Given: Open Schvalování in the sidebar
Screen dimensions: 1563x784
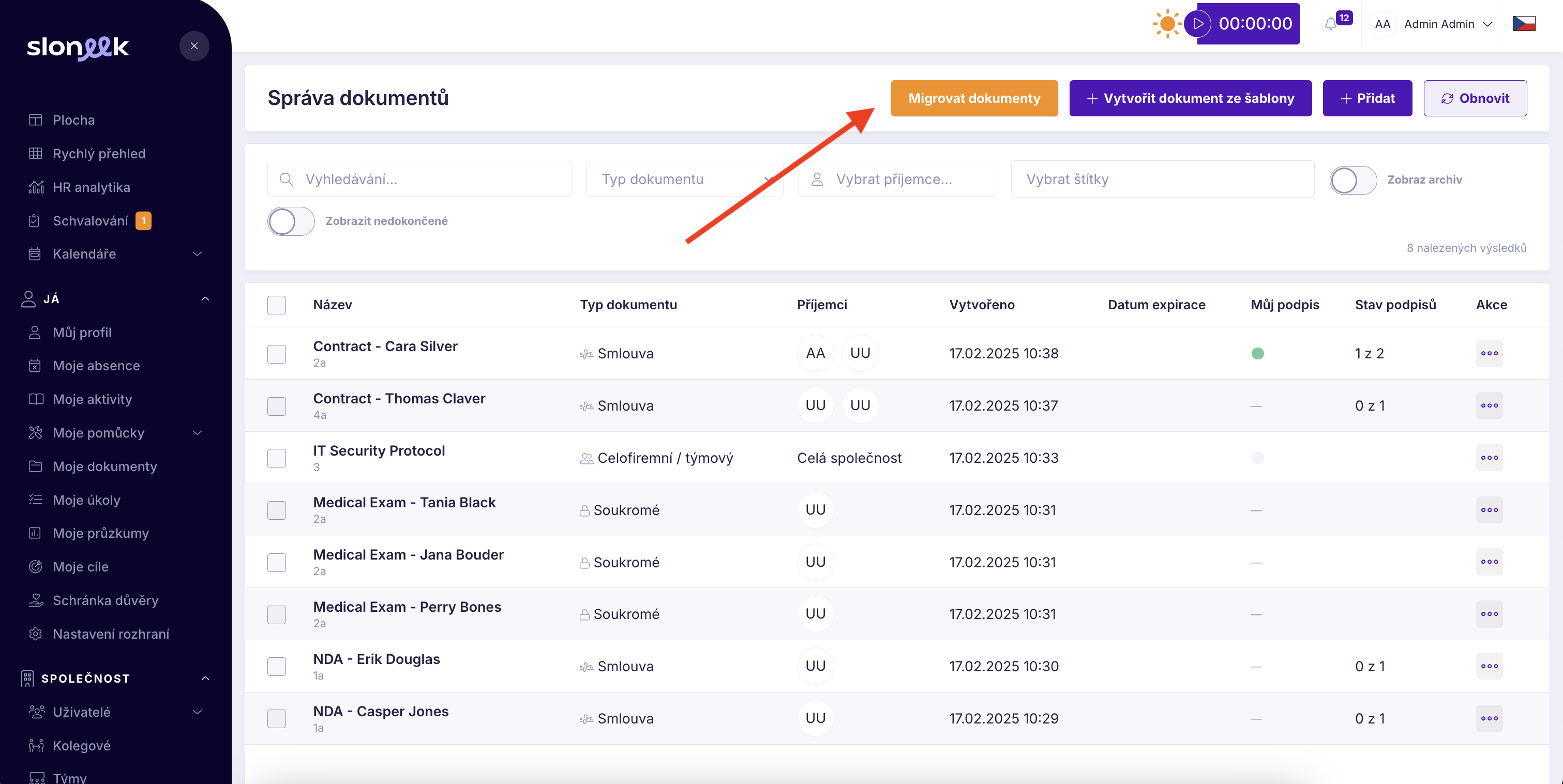Looking at the screenshot, I should click(x=91, y=221).
